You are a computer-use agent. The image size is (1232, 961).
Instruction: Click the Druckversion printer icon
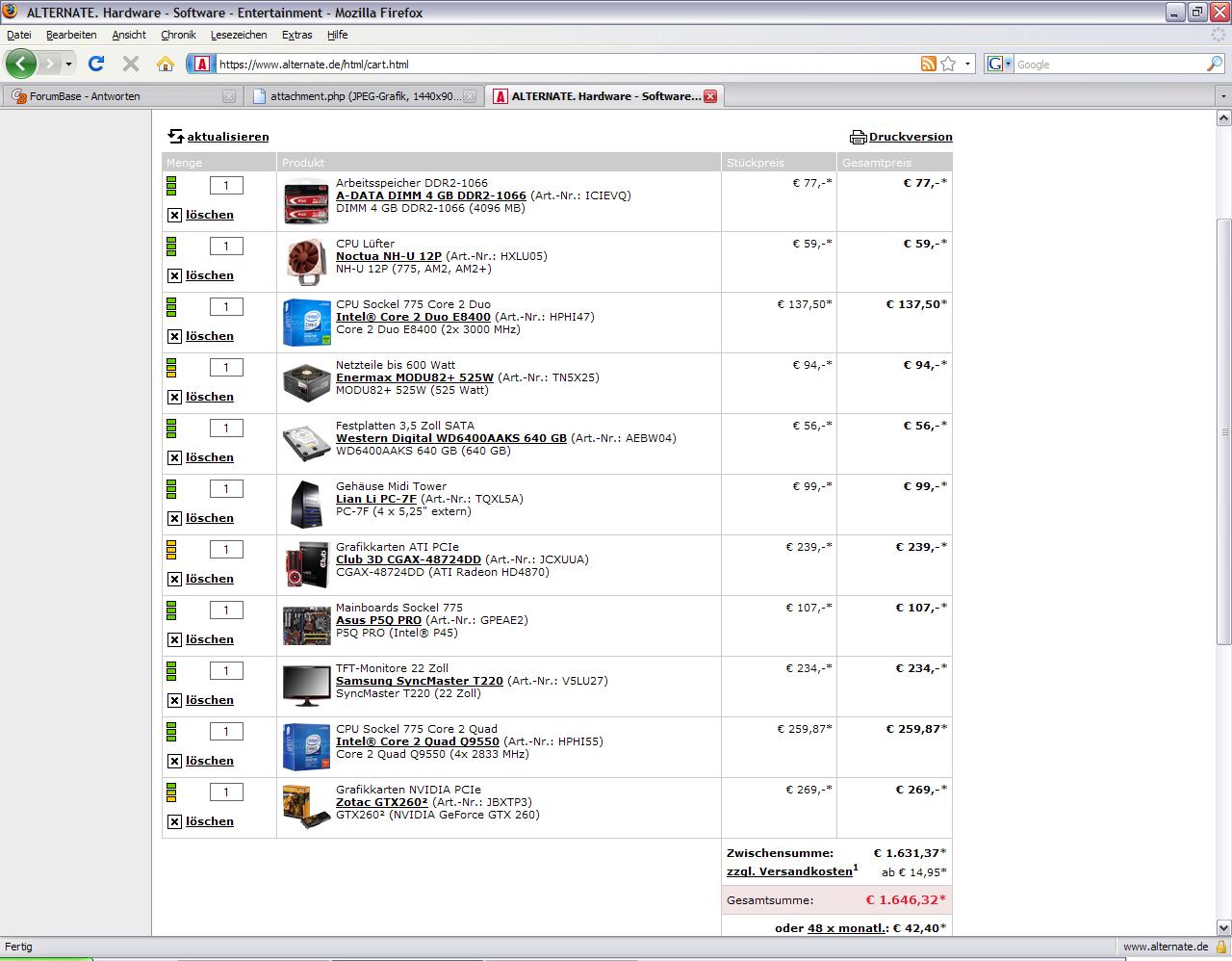(858, 138)
